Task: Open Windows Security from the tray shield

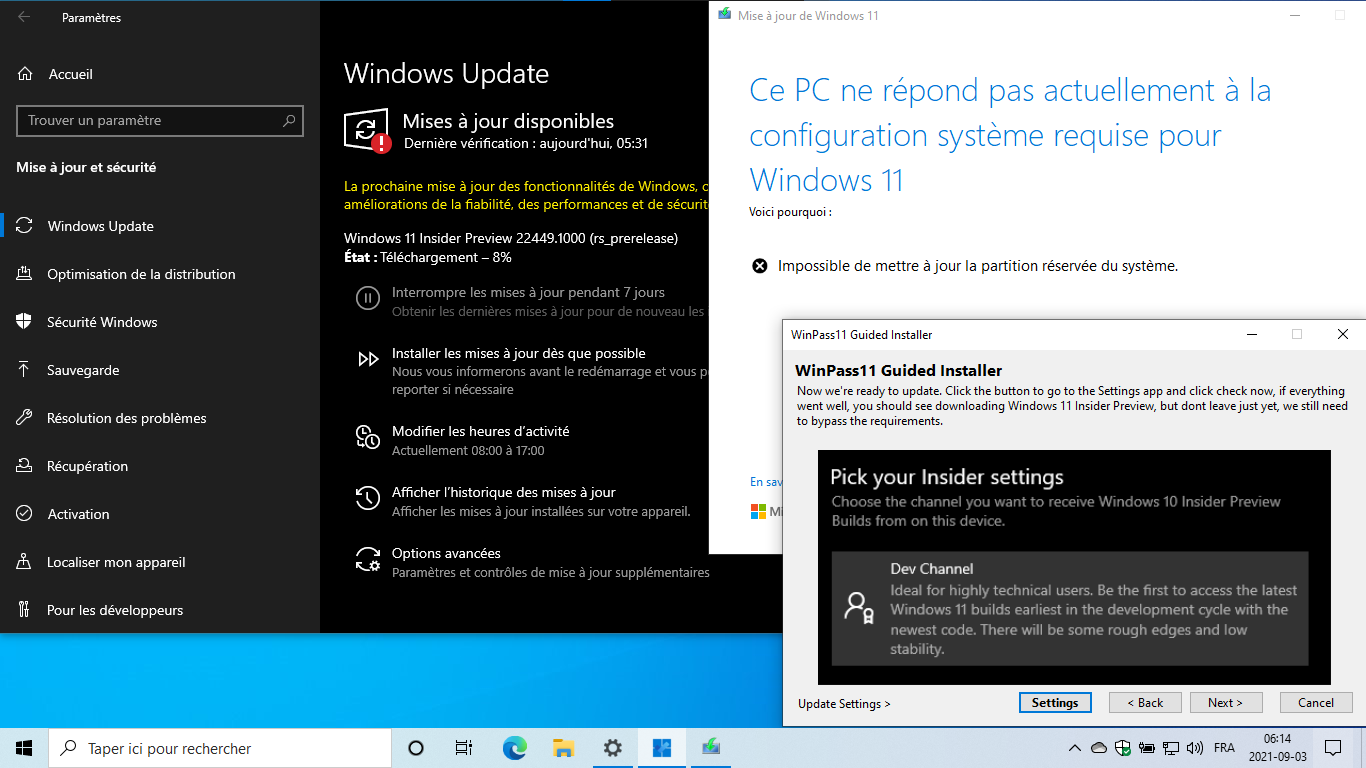Action: [1123, 748]
